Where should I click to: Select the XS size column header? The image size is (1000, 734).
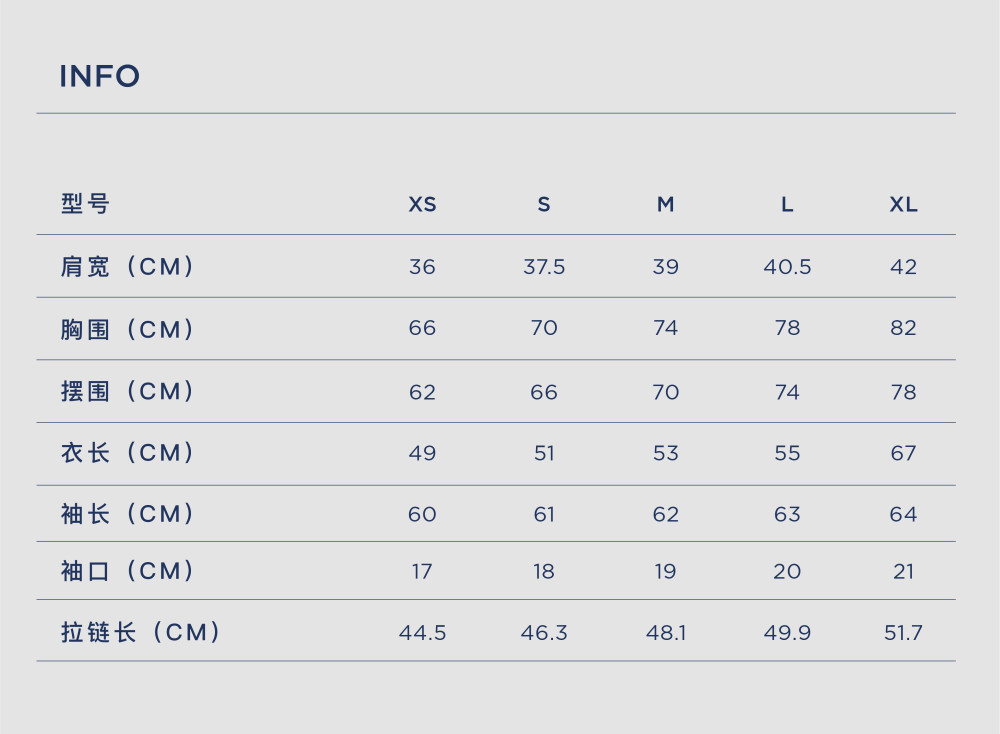[x=422, y=204]
